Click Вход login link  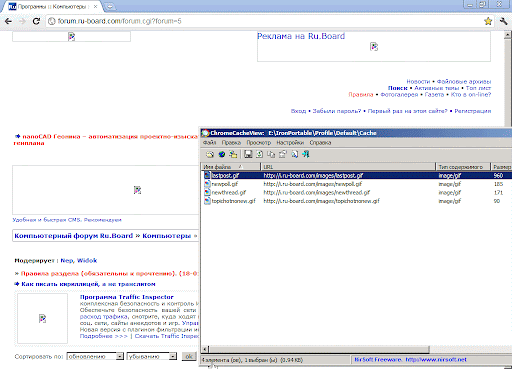coord(298,111)
